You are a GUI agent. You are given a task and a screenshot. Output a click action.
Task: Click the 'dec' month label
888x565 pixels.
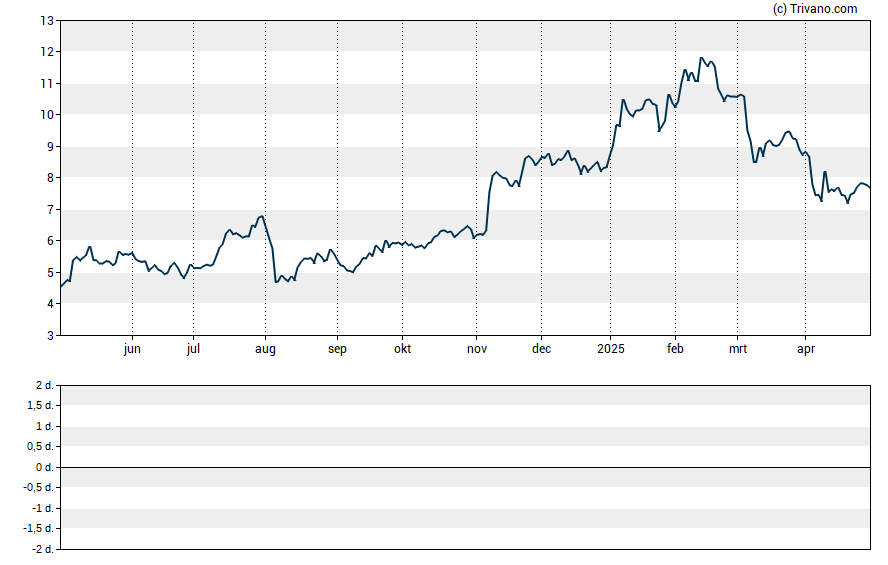coord(541,349)
